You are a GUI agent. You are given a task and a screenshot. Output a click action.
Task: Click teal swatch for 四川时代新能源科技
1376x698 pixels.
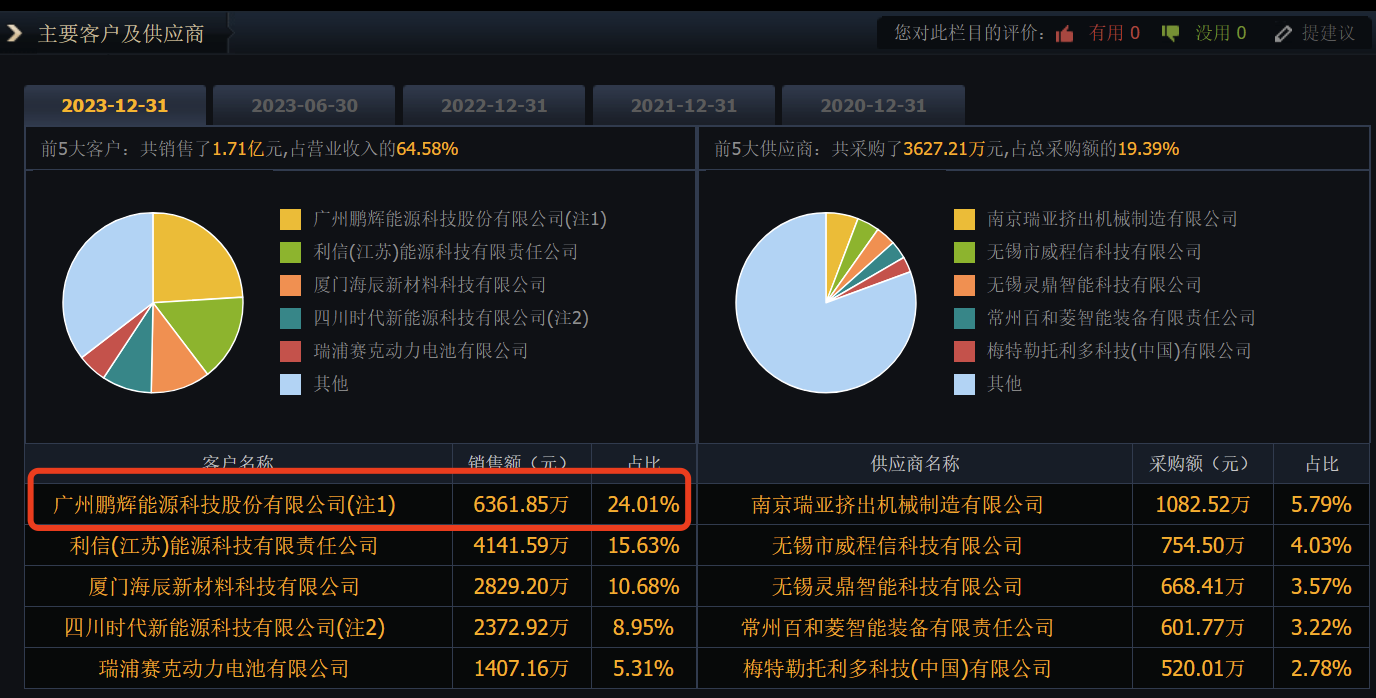291,318
